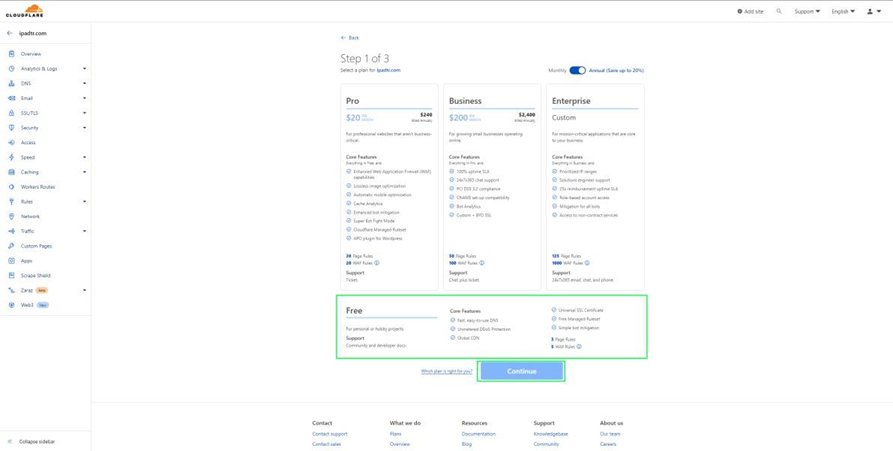Click the Add site button in the header

[x=750, y=11]
